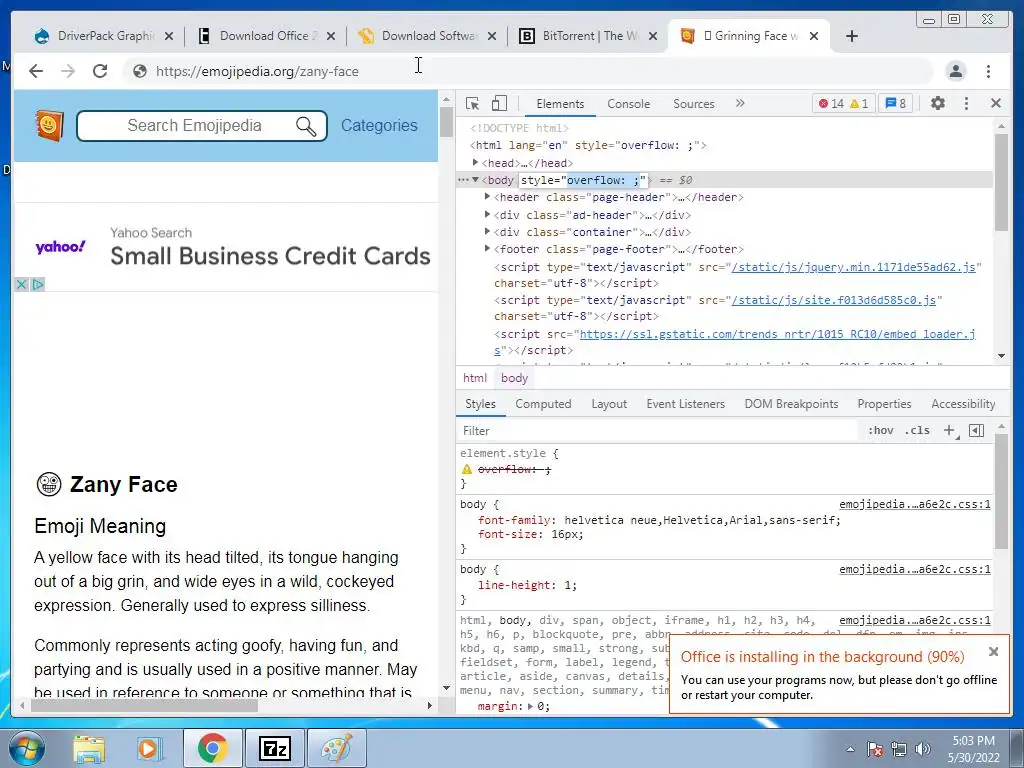The height and width of the screenshot is (768, 1024).
Task: Toggle the :hov element state button
Action: (880, 430)
